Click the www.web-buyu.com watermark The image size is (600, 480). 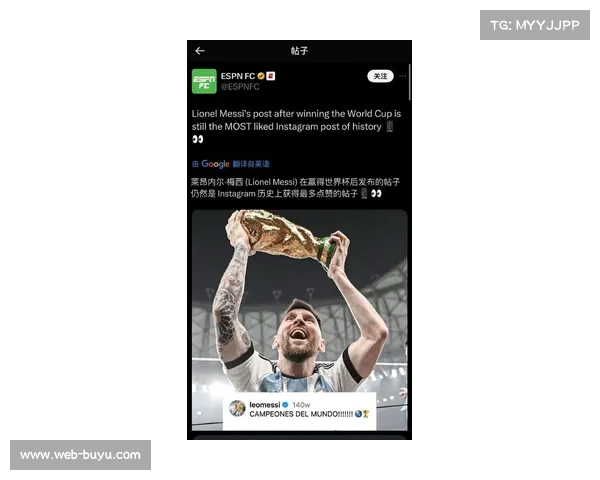click(x=80, y=455)
